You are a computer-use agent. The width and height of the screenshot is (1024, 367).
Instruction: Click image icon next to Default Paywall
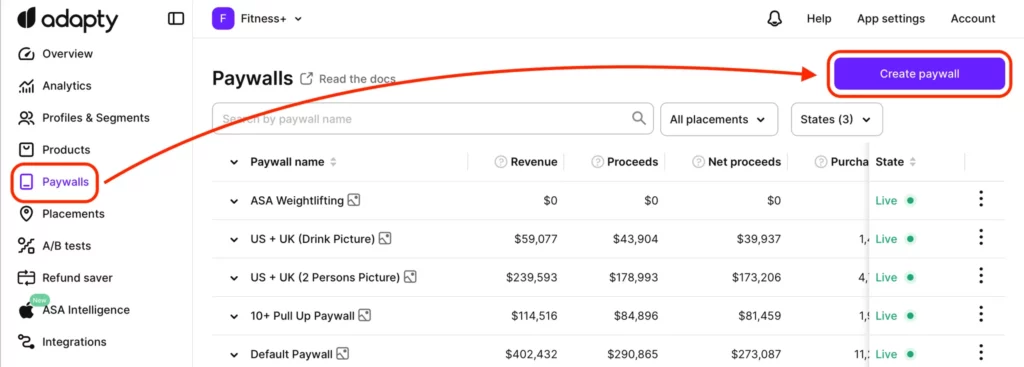pyautogui.click(x=342, y=355)
